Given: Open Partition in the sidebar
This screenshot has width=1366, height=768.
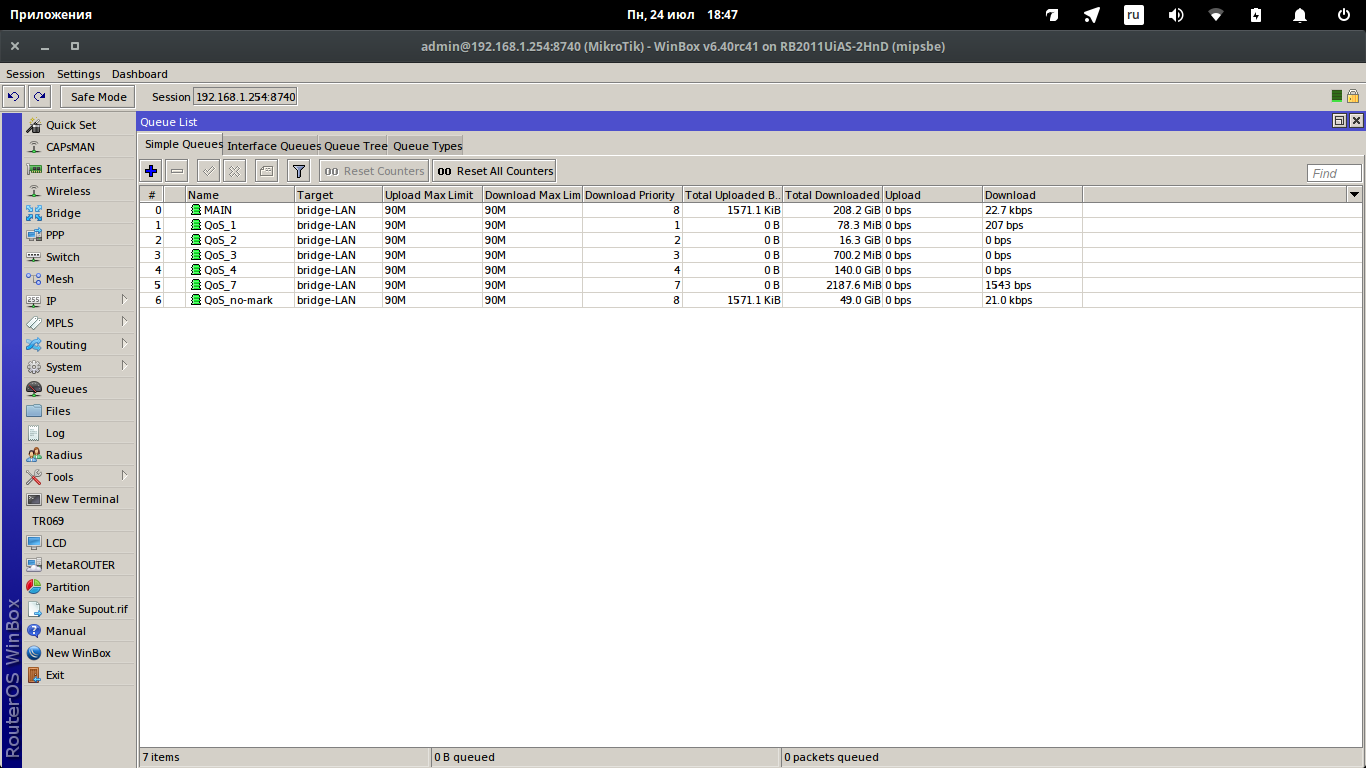Looking at the screenshot, I should [79, 587].
